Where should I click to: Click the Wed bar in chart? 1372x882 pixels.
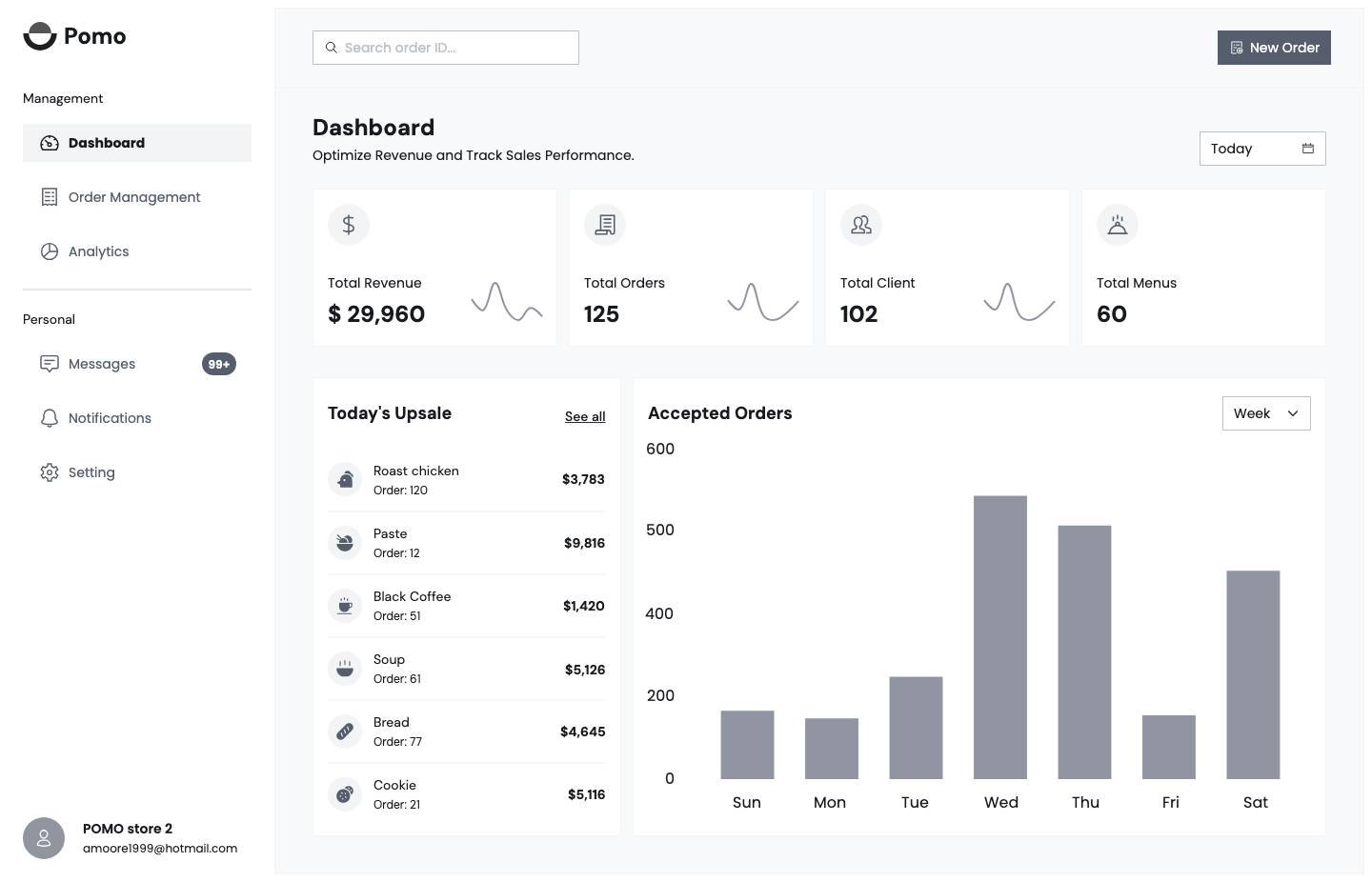1000,637
